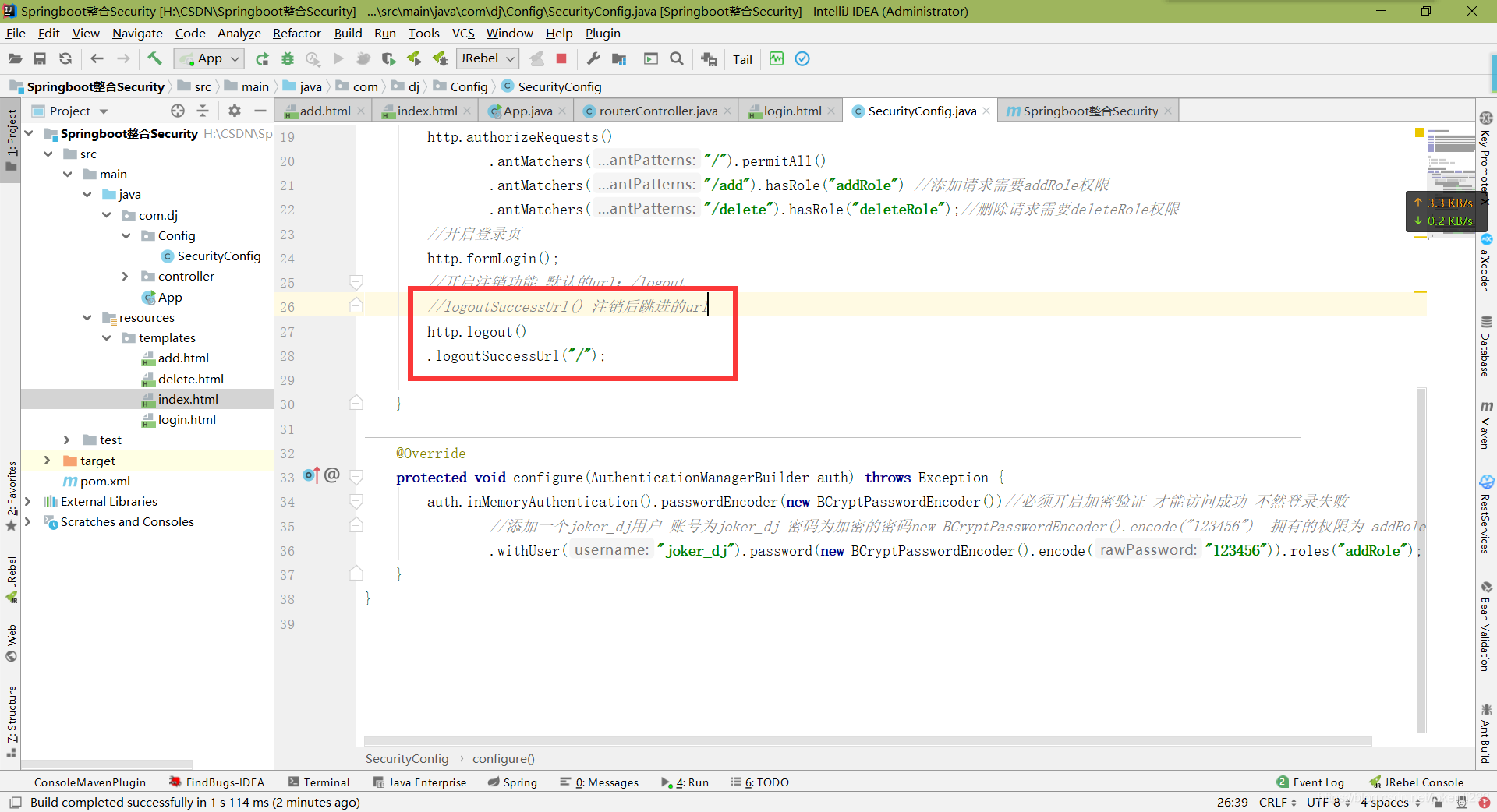This screenshot has height=812, width=1497.
Task: Click the locate current file target icon
Action: tap(178, 111)
